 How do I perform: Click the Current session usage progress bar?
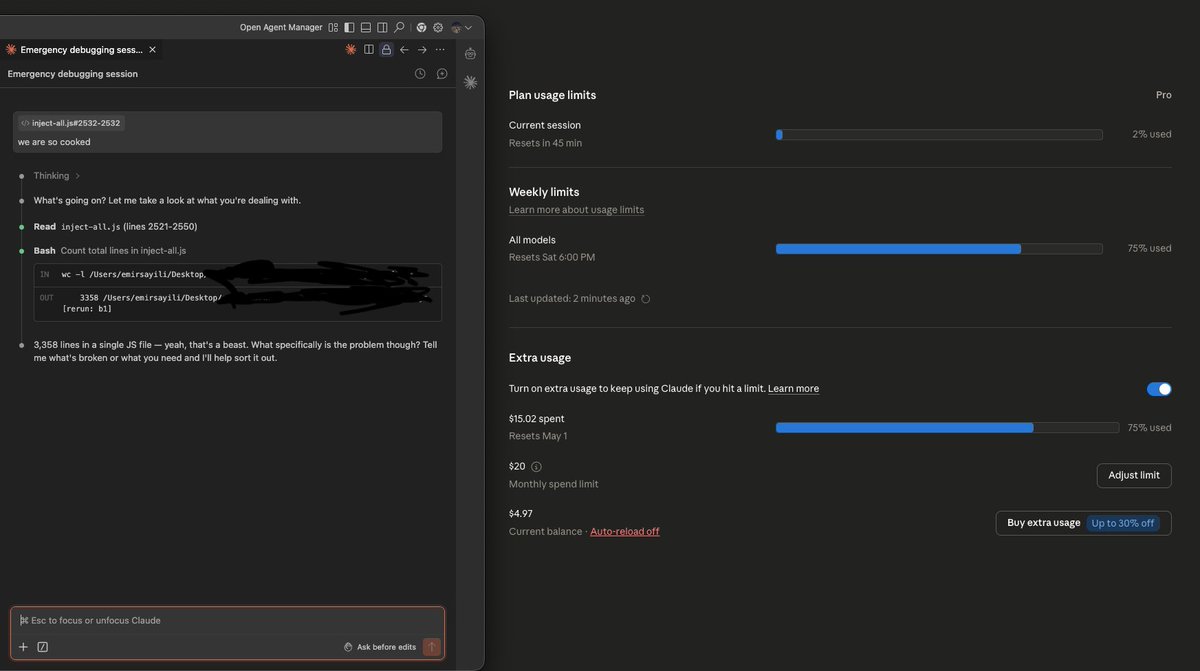point(939,134)
